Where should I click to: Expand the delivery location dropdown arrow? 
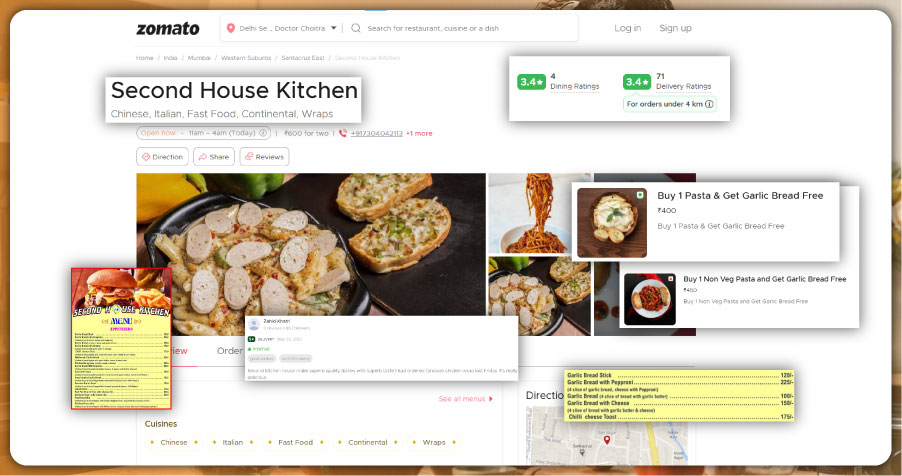(x=333, y=28)
